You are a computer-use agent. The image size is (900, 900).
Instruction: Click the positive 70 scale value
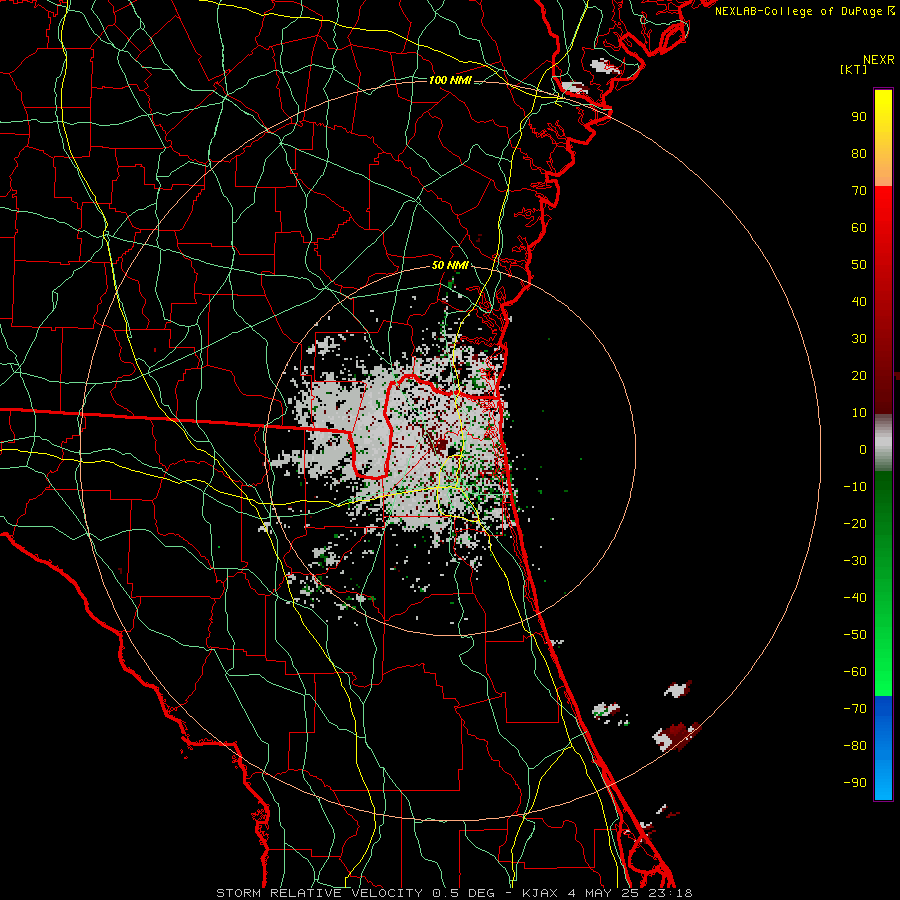(859, 191)
